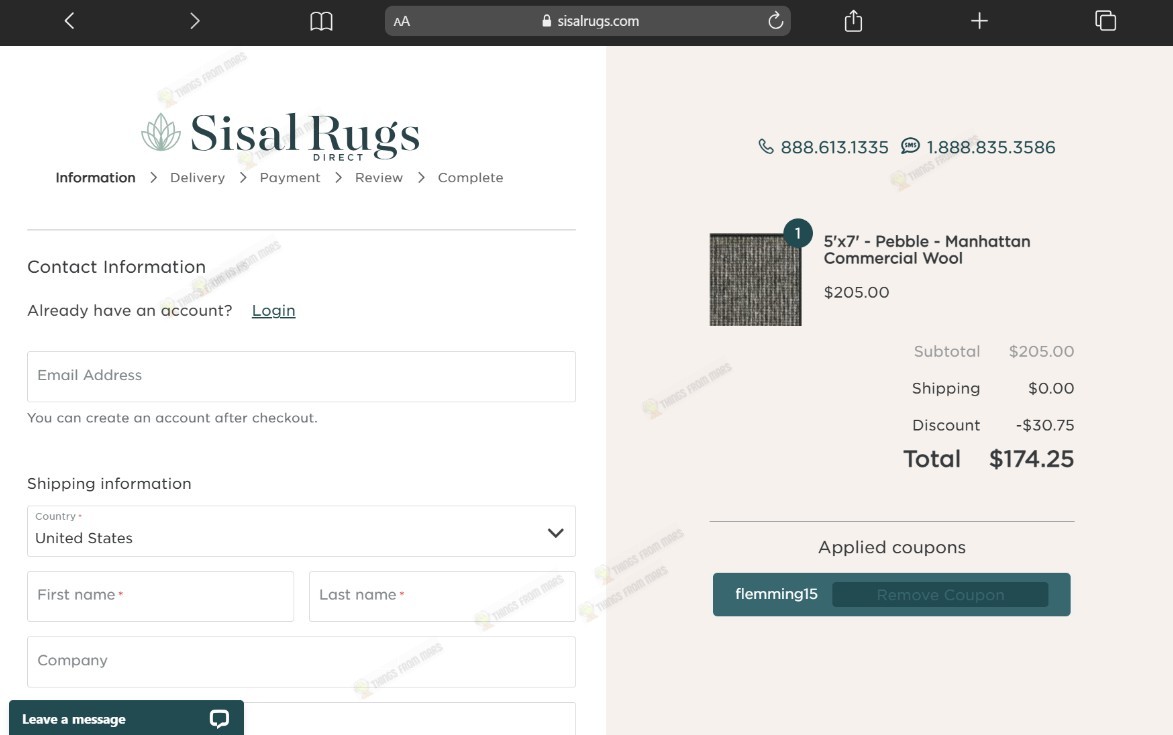
Task: Click the Shipping $0.00 value
Action: point(1051,389)
